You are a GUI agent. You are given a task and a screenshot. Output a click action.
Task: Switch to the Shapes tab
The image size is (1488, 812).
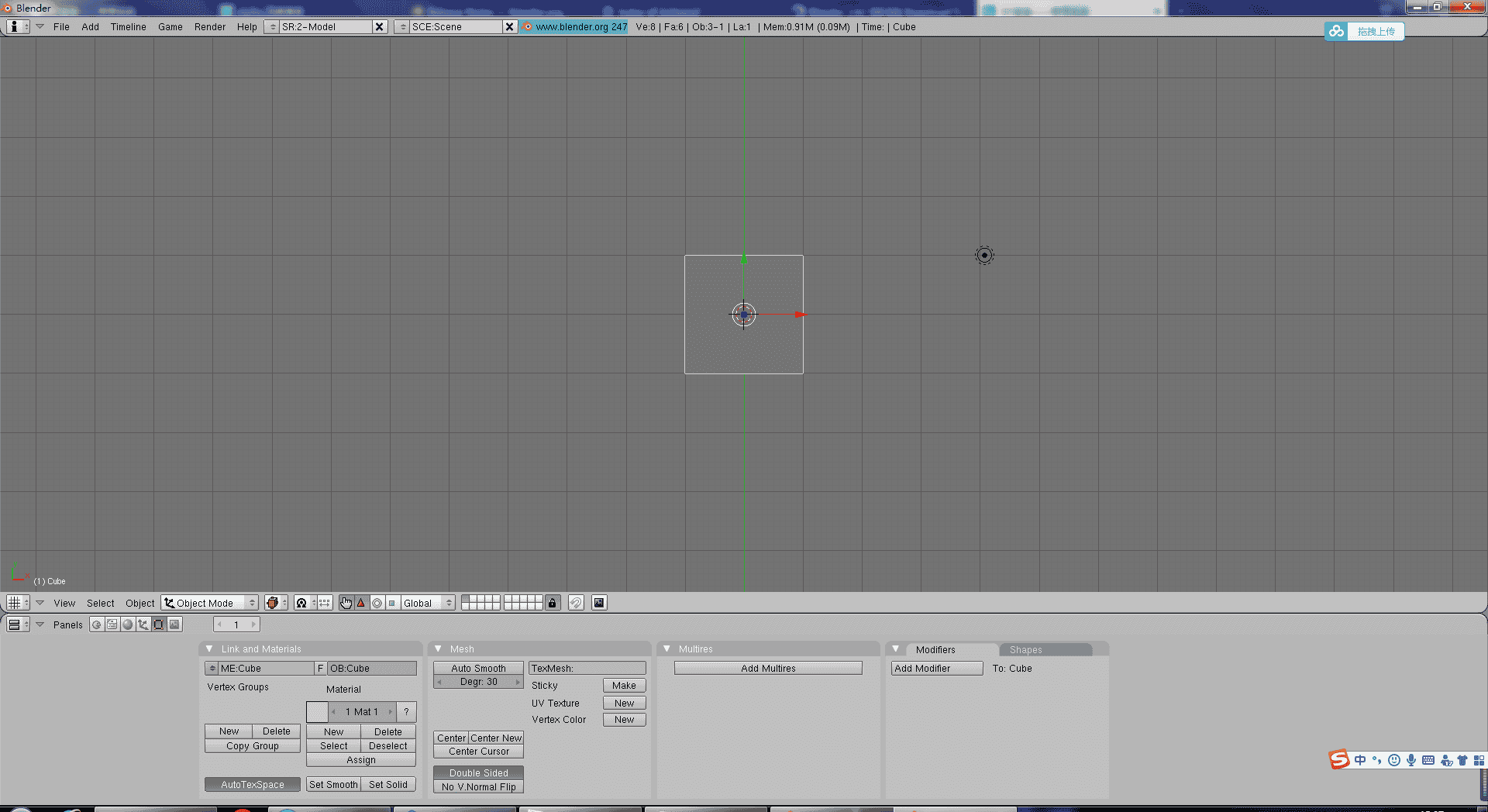pos(1025,650)
